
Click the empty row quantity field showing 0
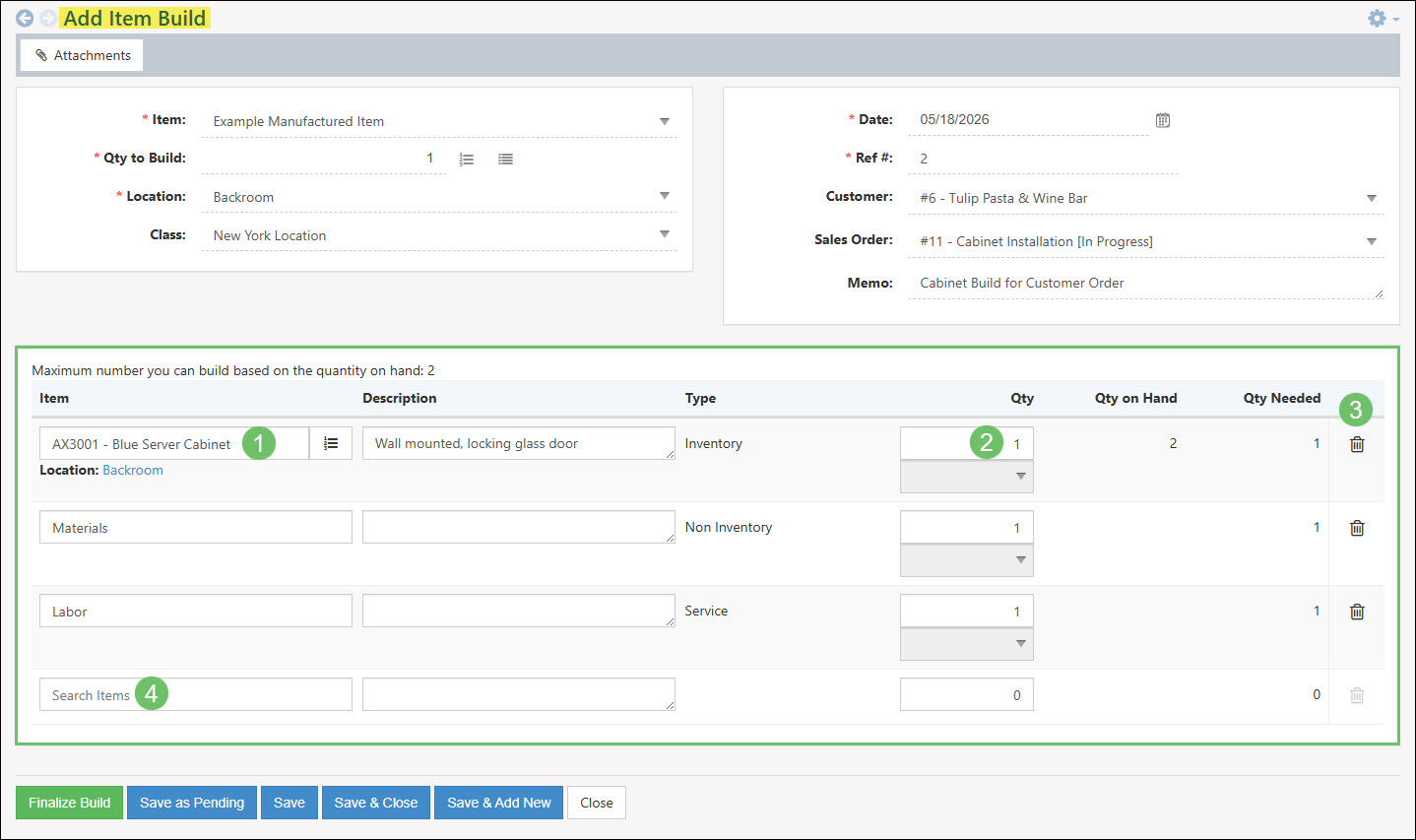pyautogui.click(x=967, y=694)
